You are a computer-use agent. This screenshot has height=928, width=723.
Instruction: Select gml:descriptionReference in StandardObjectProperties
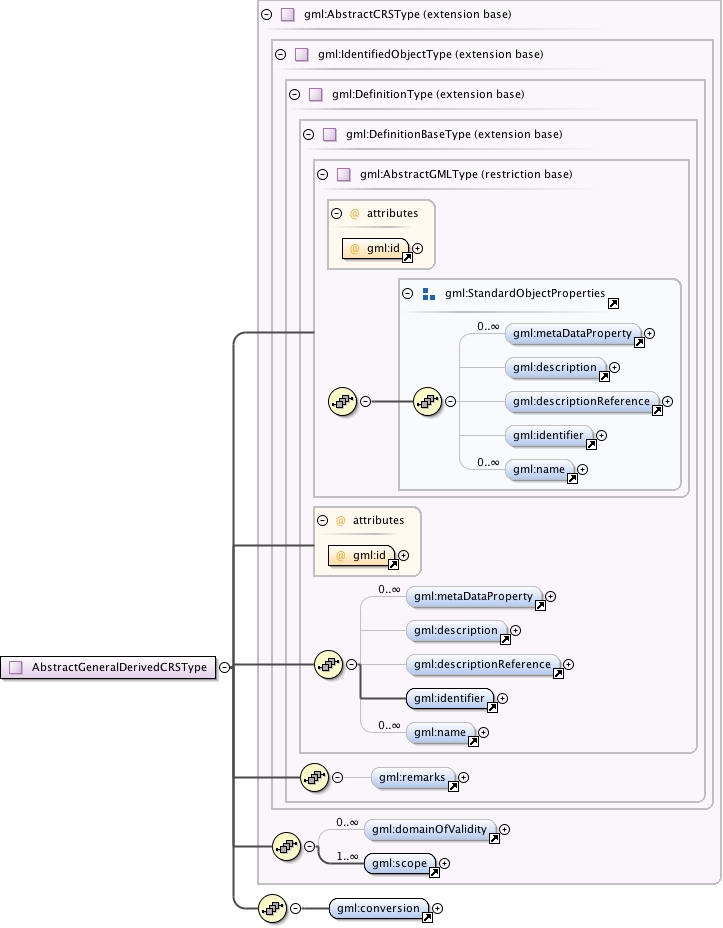pyautogui.click(x=582, y=402)
